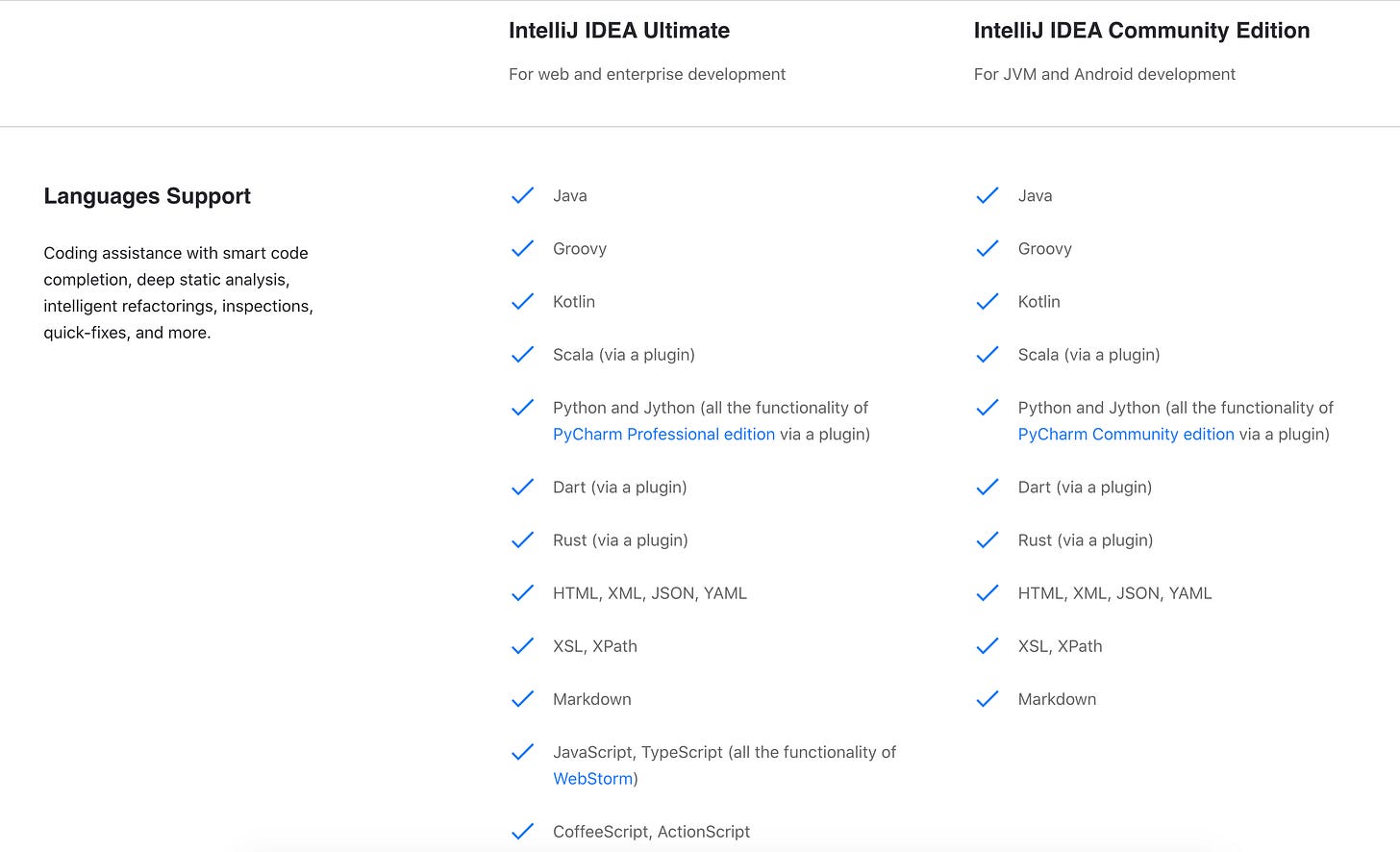Click the checkmark beside Markdown under Ultimate
Image resolution: width=1400 pixels, height=852 pixels.
[522, 699]
